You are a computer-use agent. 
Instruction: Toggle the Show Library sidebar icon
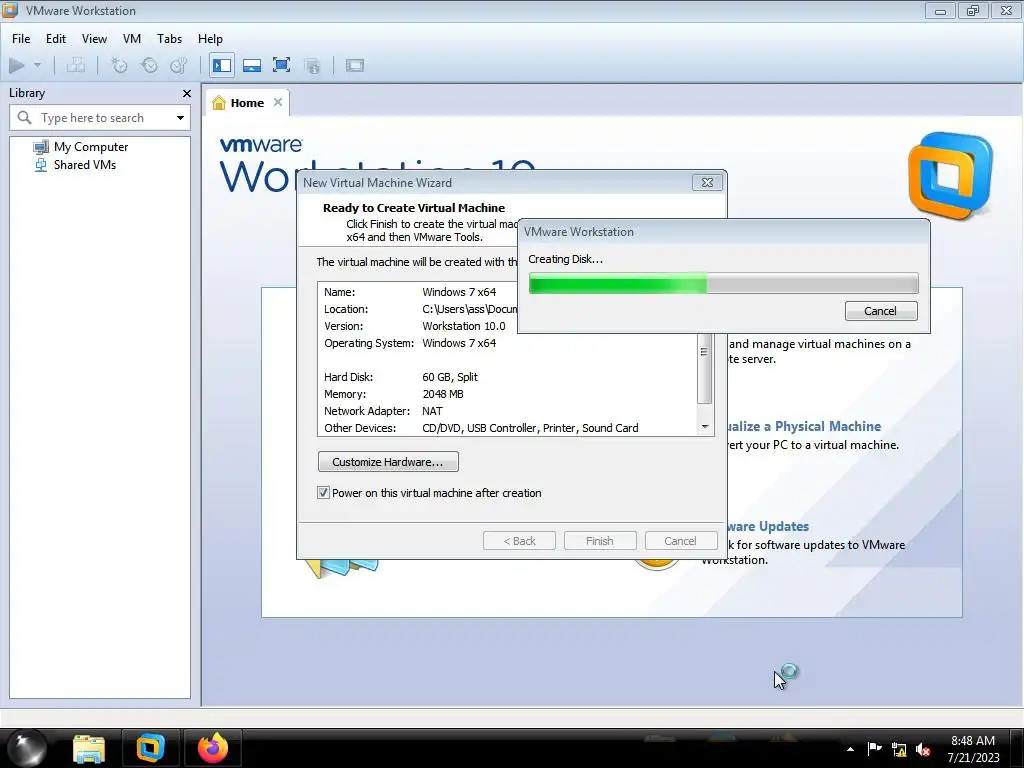222,65
